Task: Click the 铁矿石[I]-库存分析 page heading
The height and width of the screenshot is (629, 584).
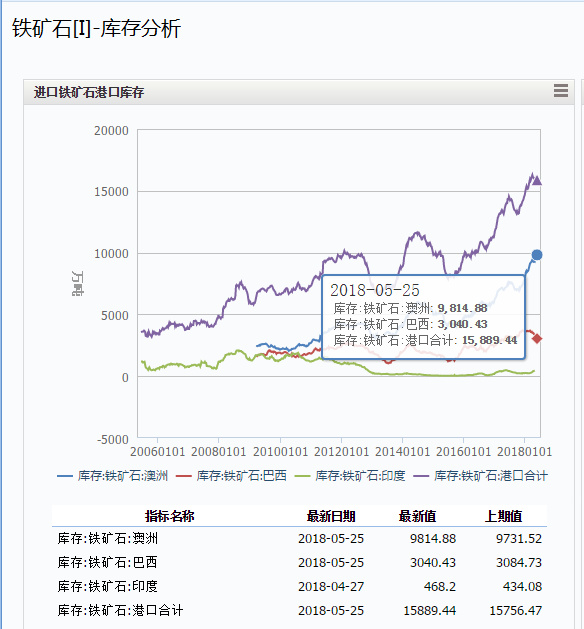Action: [x=96, y=28]
